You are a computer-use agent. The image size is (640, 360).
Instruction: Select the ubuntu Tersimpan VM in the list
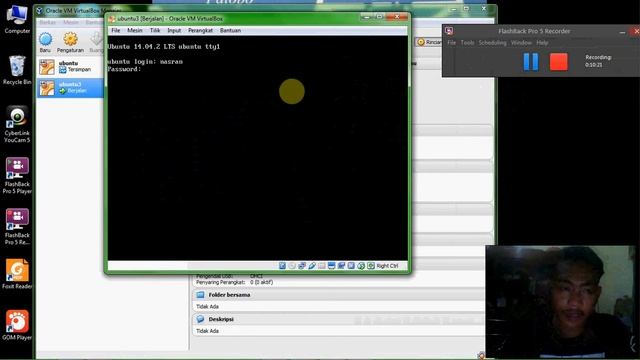pyautogui.click(x=70, y=67)
